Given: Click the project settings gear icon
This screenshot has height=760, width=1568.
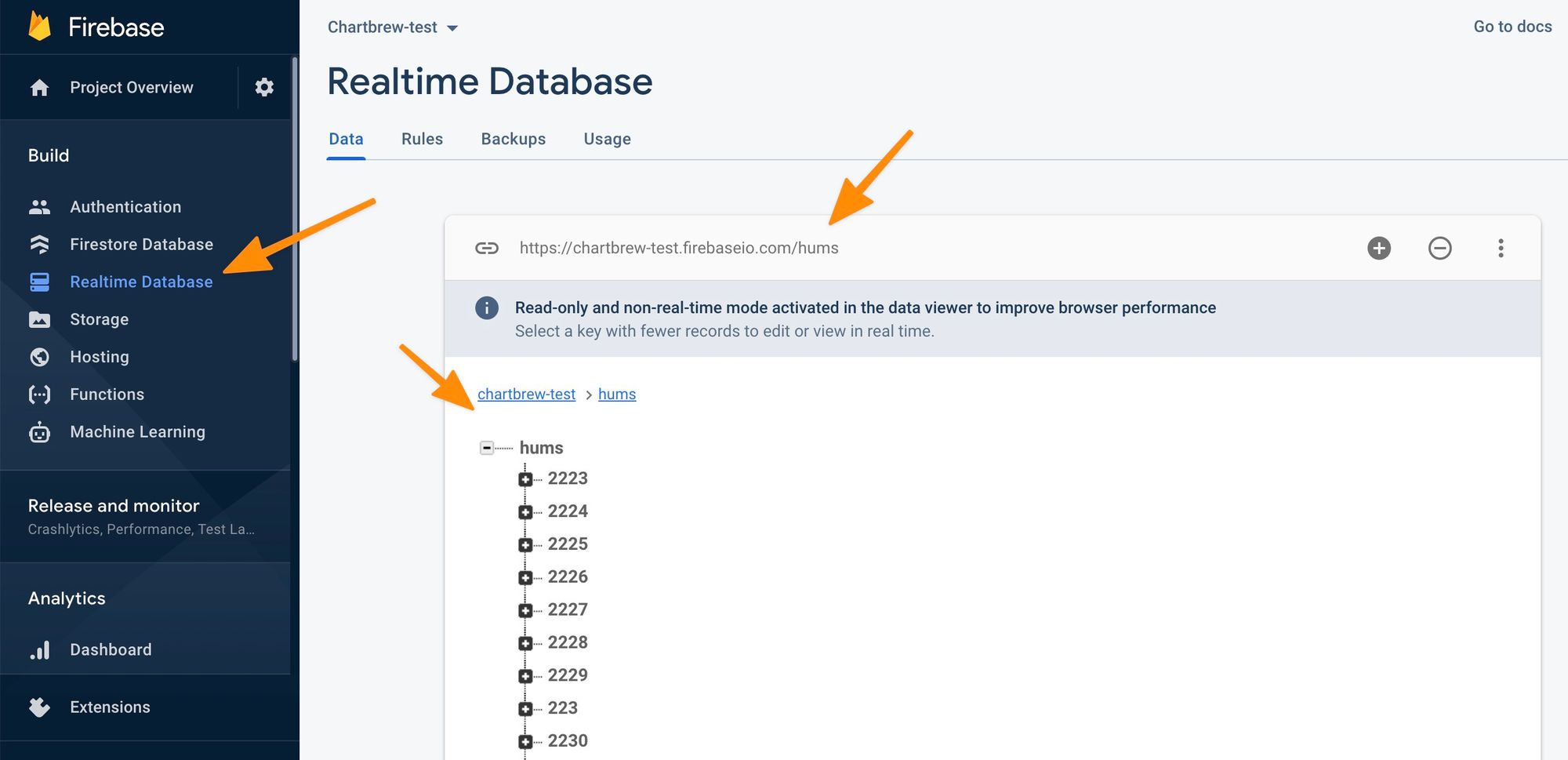Looking at the screenshot, I should coord(264,87).
